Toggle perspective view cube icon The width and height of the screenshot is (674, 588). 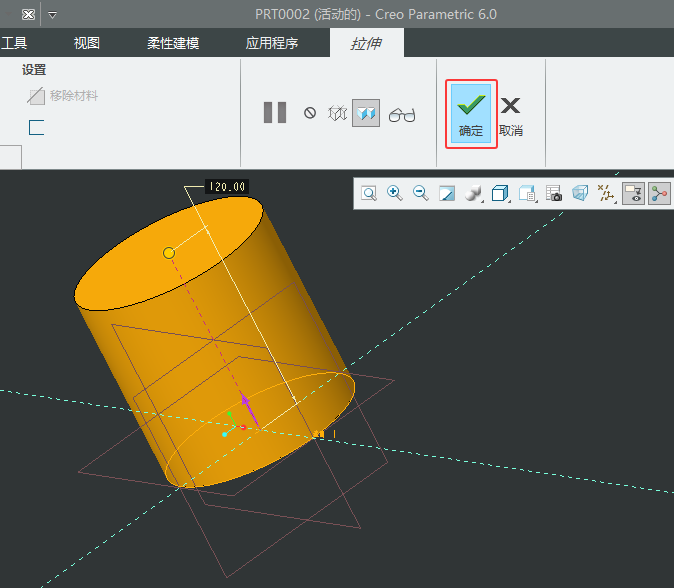(580, 194)
